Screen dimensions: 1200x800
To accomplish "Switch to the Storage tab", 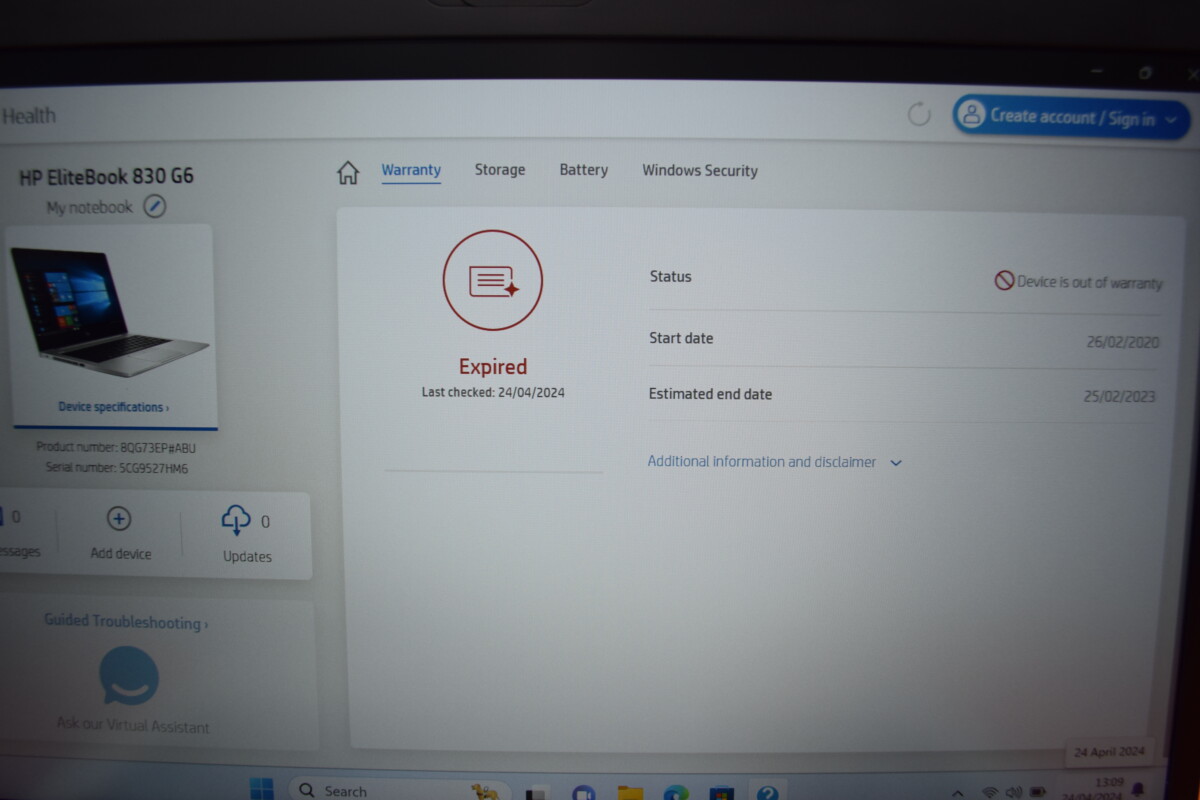I will (500, 170).
